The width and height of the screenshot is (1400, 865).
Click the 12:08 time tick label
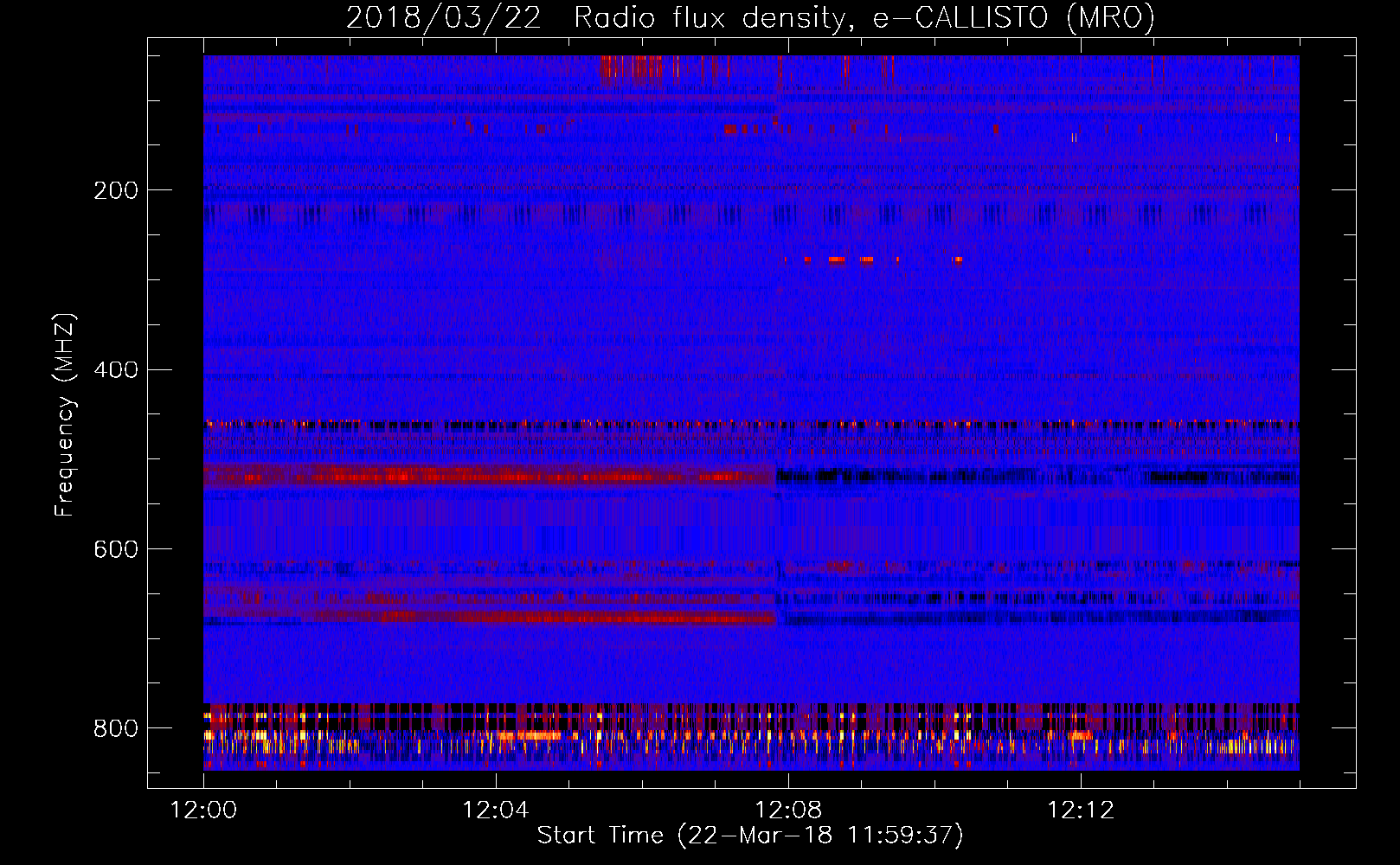(x=788, y=811)
